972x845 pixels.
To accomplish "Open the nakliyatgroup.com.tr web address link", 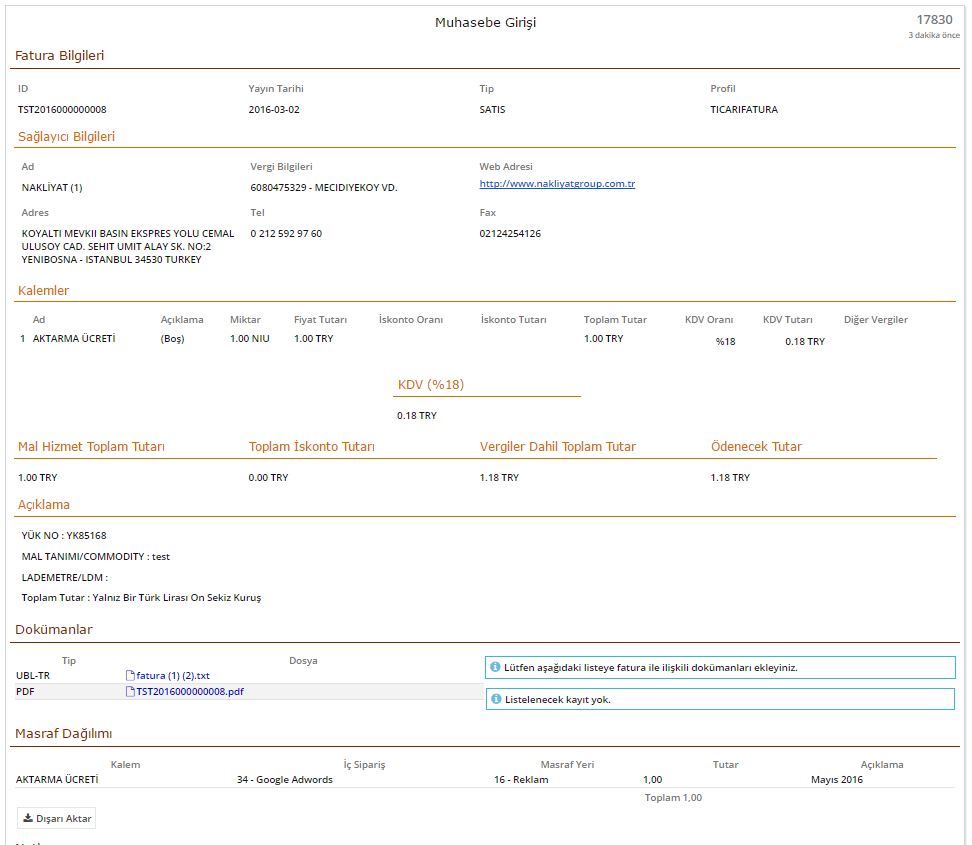I will click(557, 184).
